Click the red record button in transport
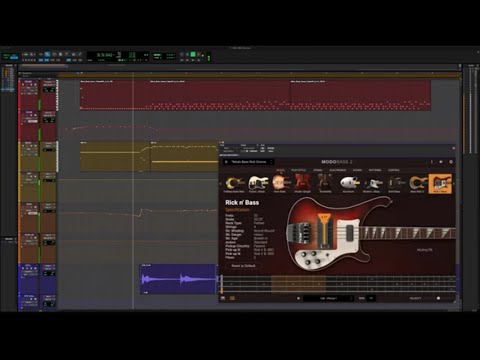Image resolution: width=480 pixels, height=360 pixels. click(x=199, y=54)
